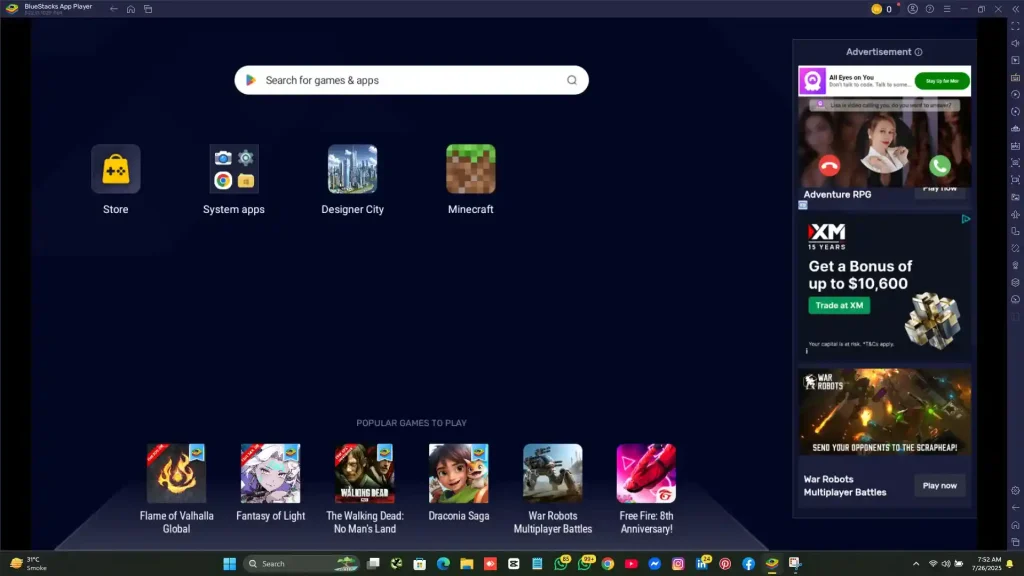This screenshot has height=576, width=1024.
Task: Click the Google Play icon in search bar
Action: click(x=251, y=80)
